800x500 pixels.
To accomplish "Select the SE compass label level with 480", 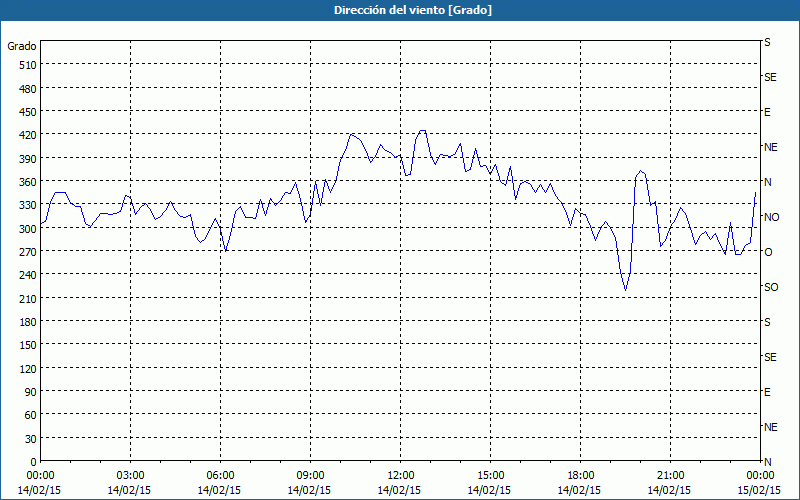I will (x=770, y=77).
